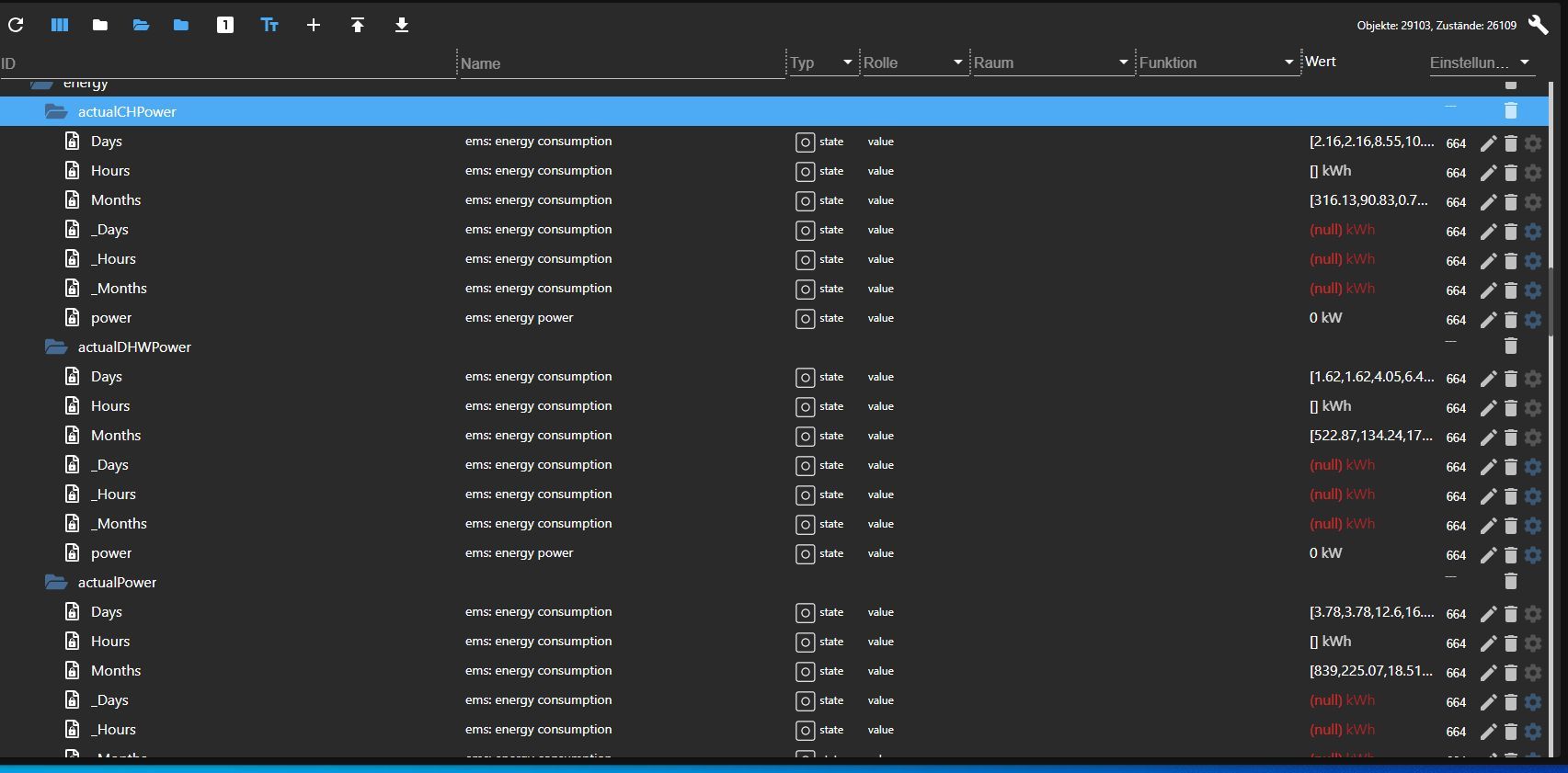Edit actualPower Days value with pencil
The height and width of the screenshot is (773, 1568).
point(1488,614)
